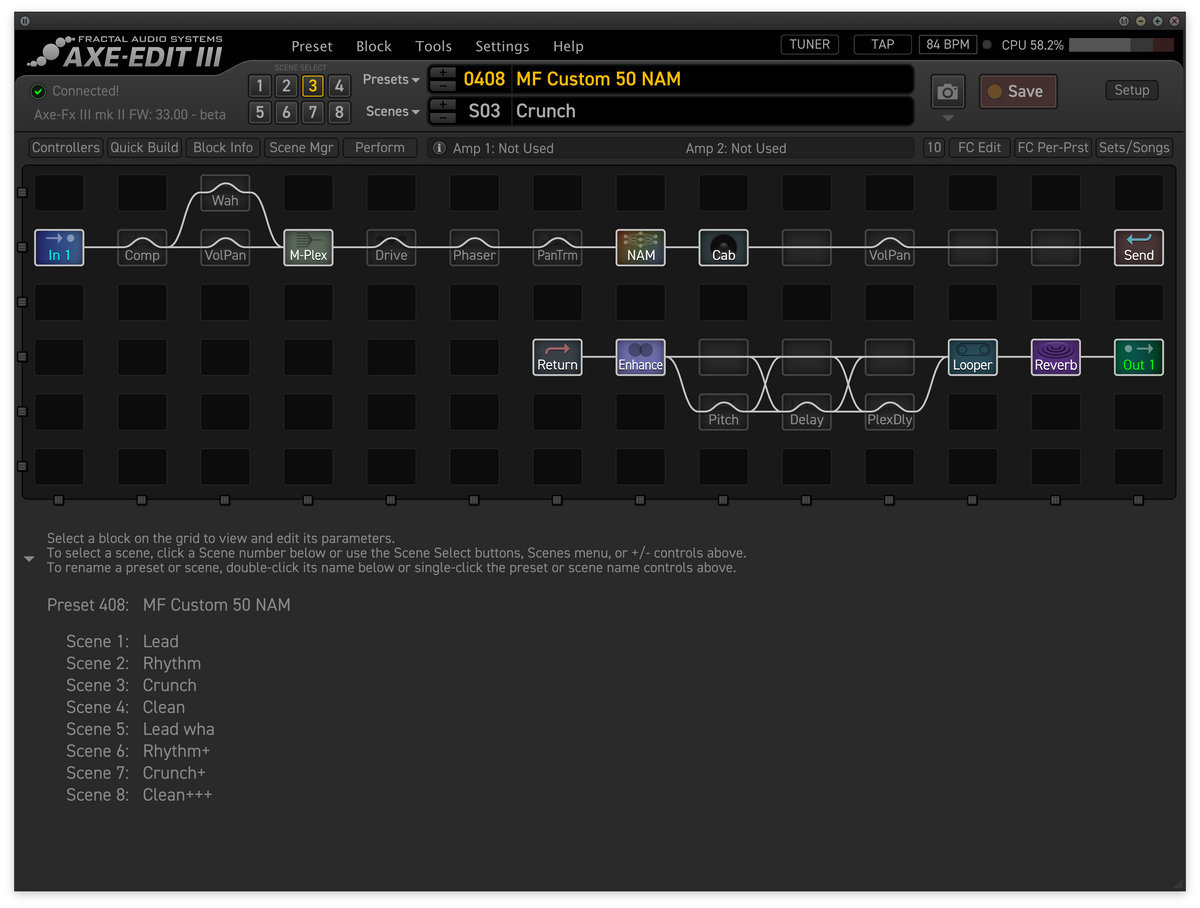This screenshot has width=1200, height=908.
Task: Open the NAM block on the grid
Action: tap(641, 247)
